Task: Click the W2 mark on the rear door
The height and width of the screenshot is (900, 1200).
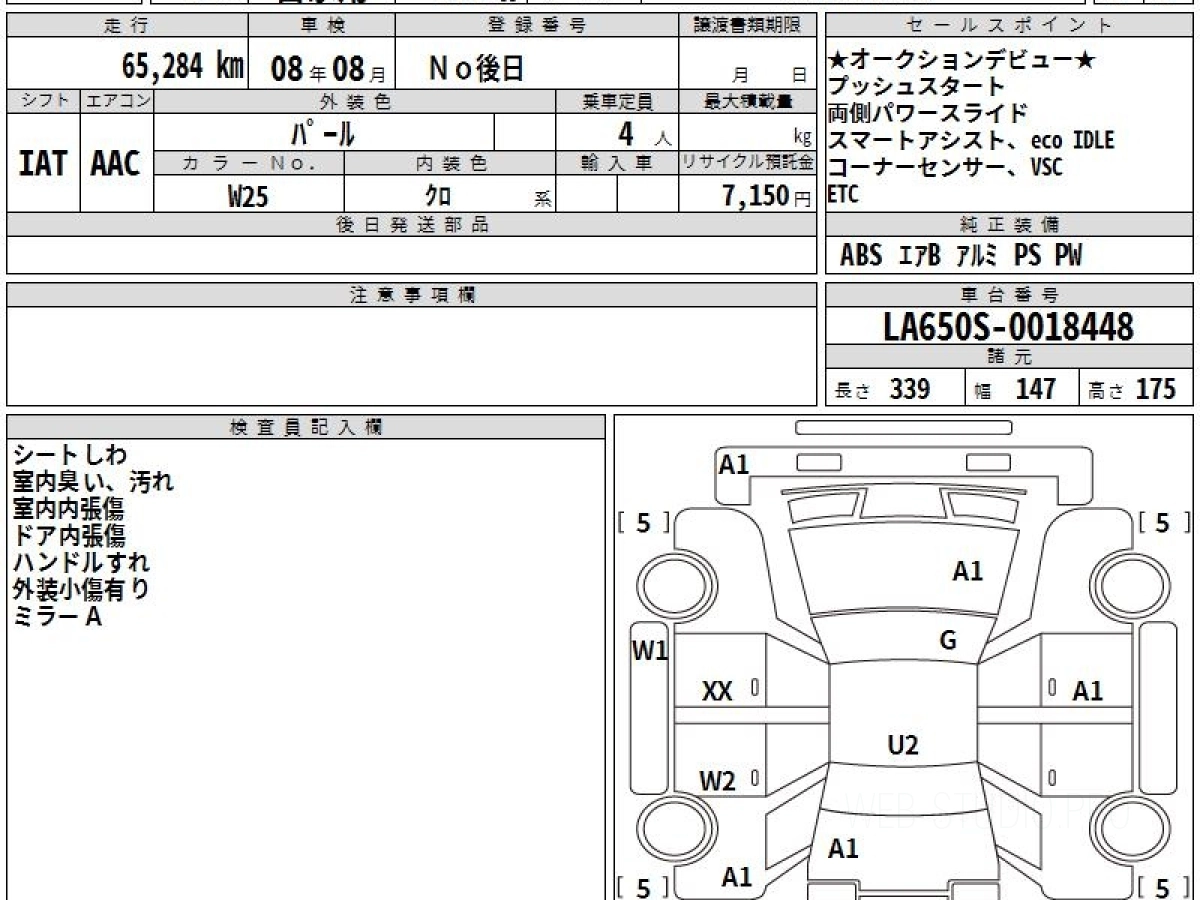Action: tap(717, 781)
